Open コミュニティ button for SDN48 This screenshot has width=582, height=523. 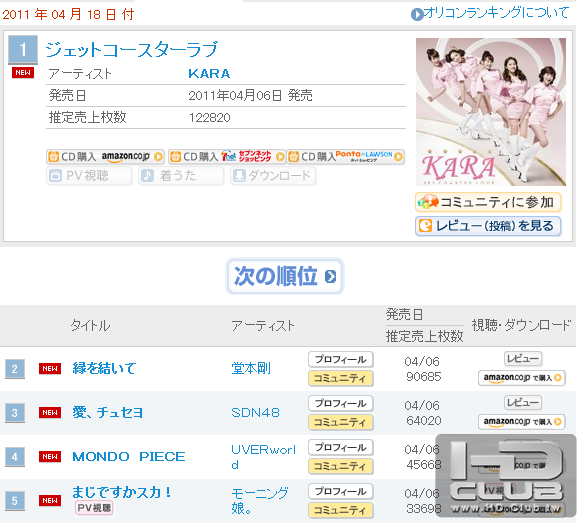coord(341,422)
